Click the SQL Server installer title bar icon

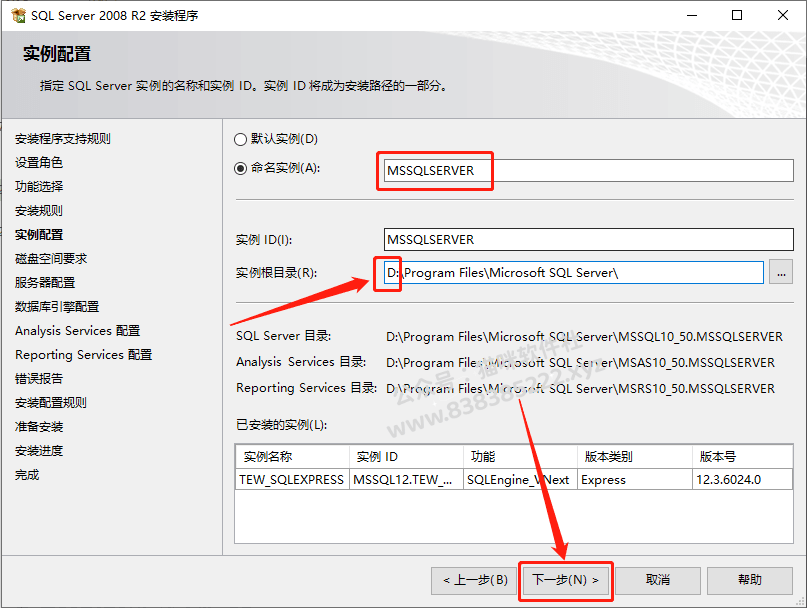point(19,15)
